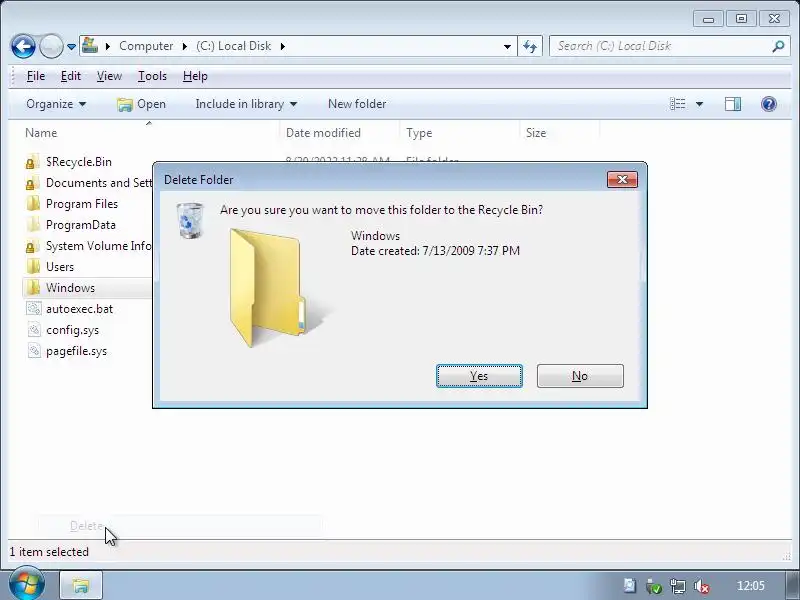Open the Edit menu
Screen dimensions: 800x600
point(70,76)
